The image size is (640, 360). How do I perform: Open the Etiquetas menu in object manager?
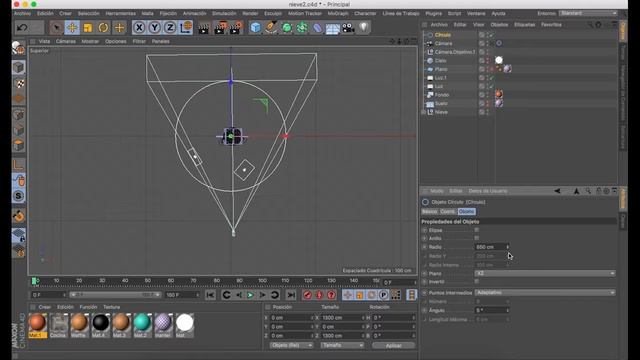(x=524, y=24)
